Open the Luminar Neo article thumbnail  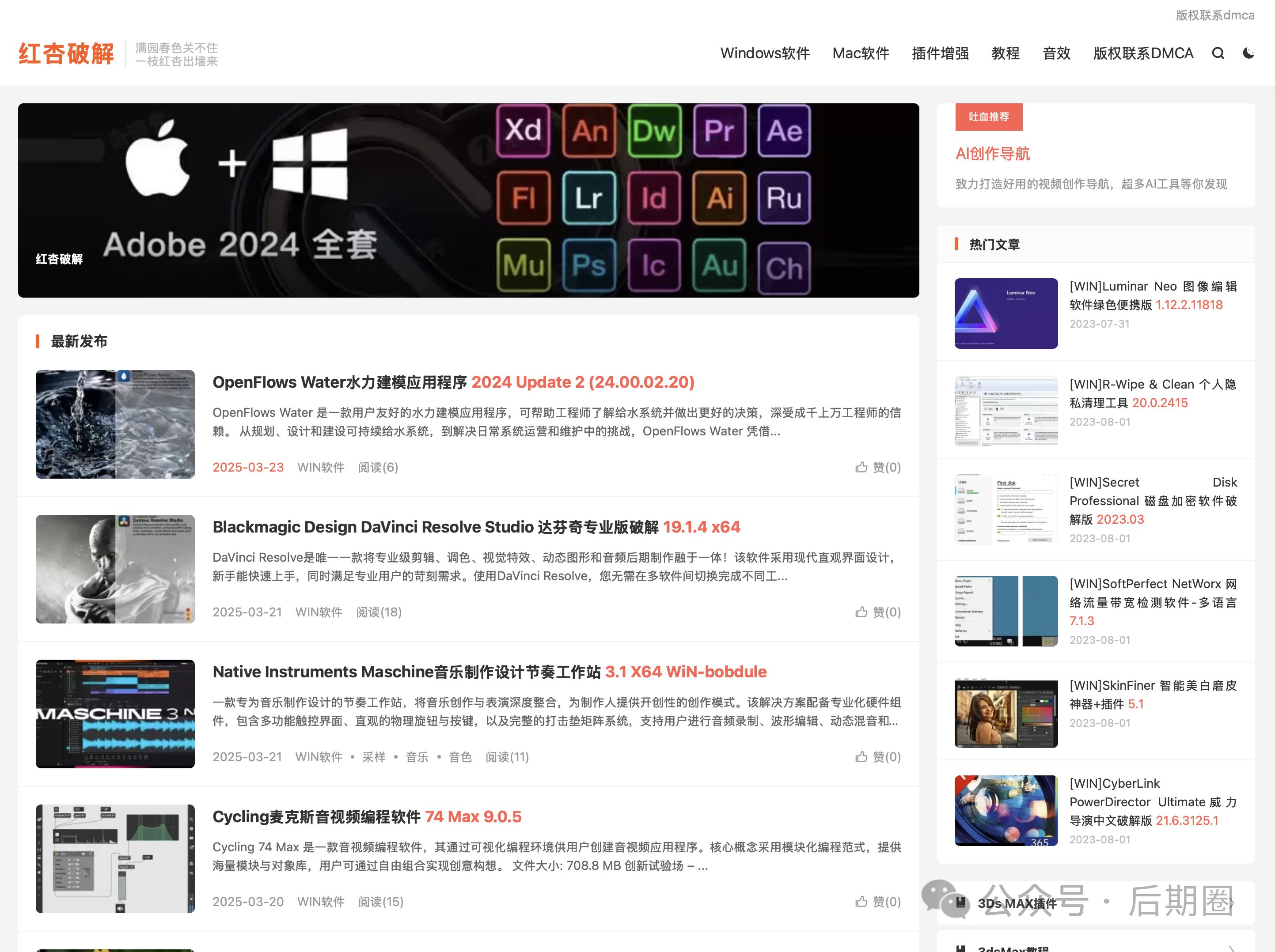[1006, 314]
